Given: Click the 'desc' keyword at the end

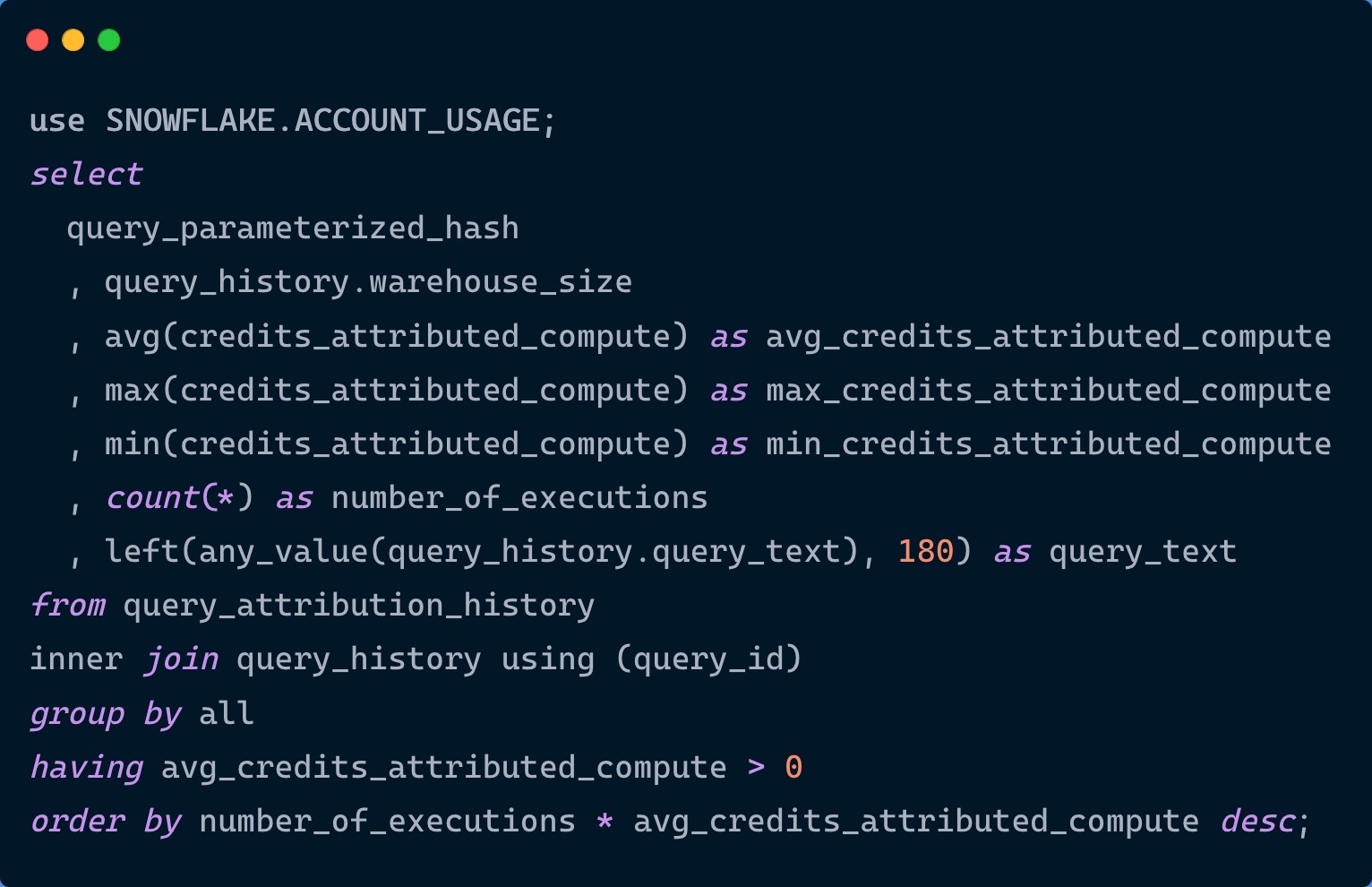Looking at the screenshot, I should pos(1256,821).
